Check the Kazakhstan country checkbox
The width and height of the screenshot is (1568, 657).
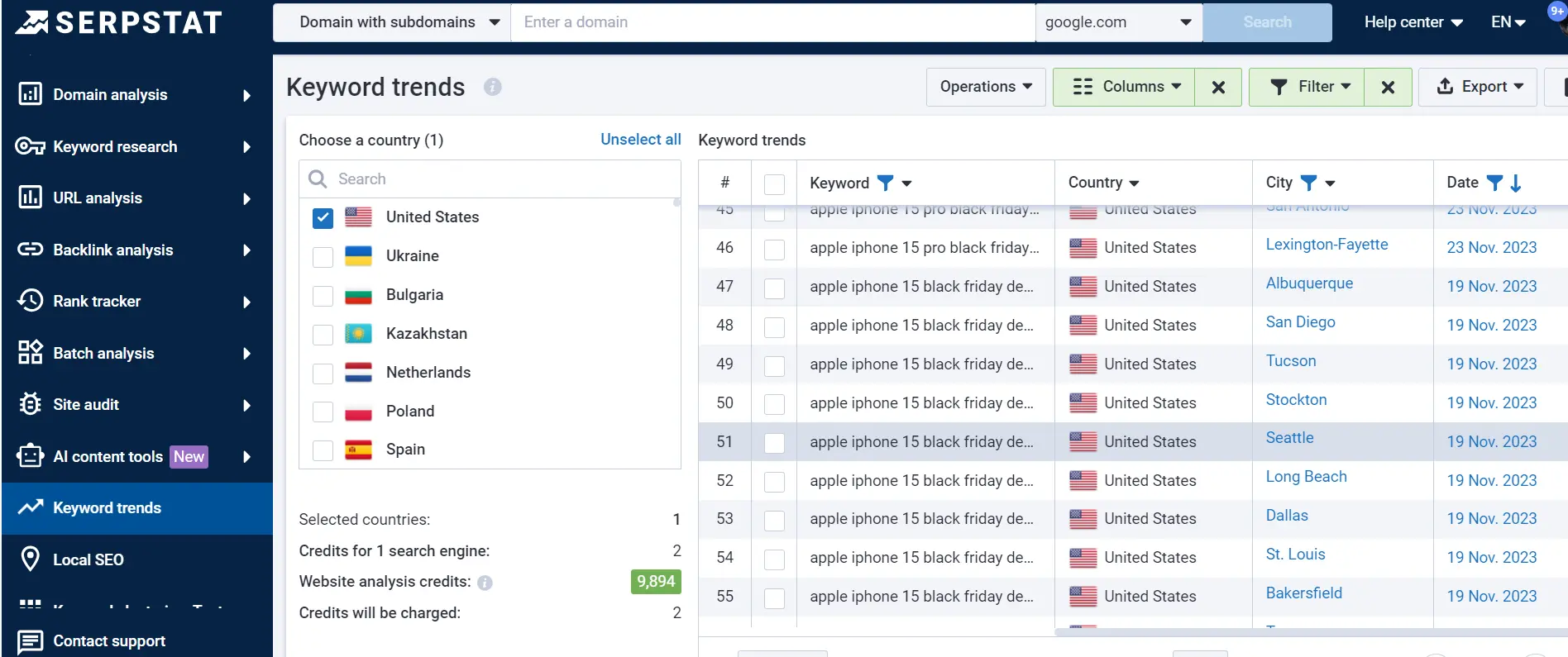click(323, 335)
